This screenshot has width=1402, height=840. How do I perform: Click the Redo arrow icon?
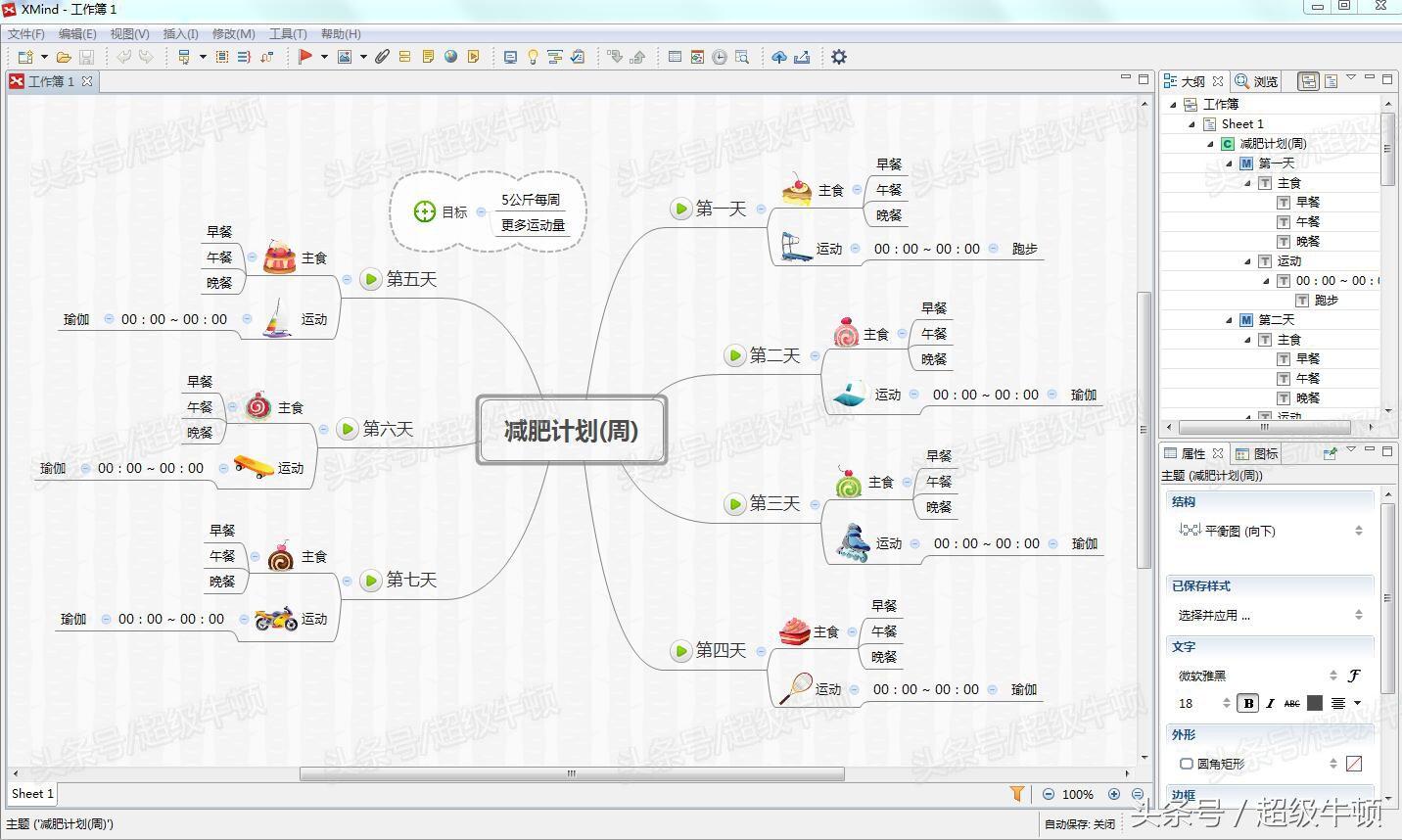tap(146, 57)
